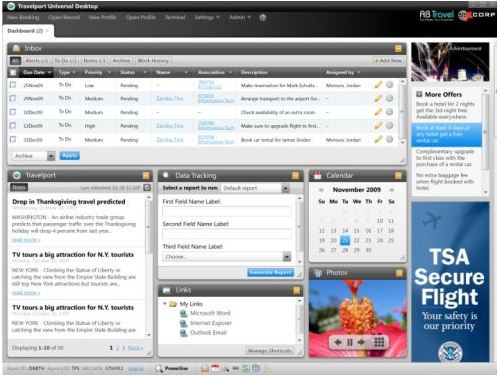Click the circular action icon in second inbox row
Image resolution: width=497 pixels, height=376 pixels.
click(389, 98)
